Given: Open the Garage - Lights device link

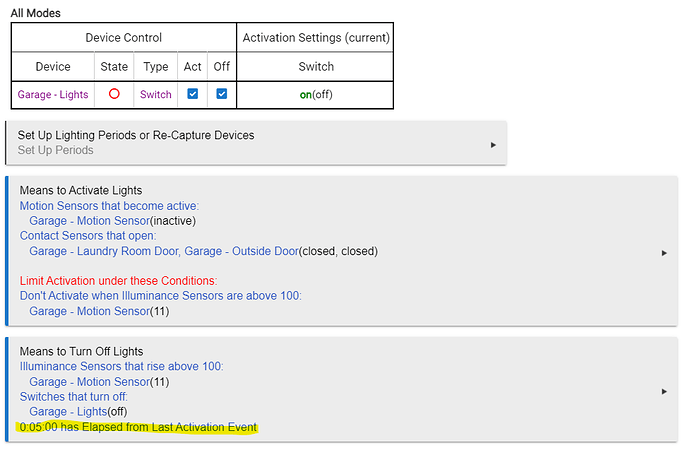Looking at the screenshot, I should coord(53,95).
